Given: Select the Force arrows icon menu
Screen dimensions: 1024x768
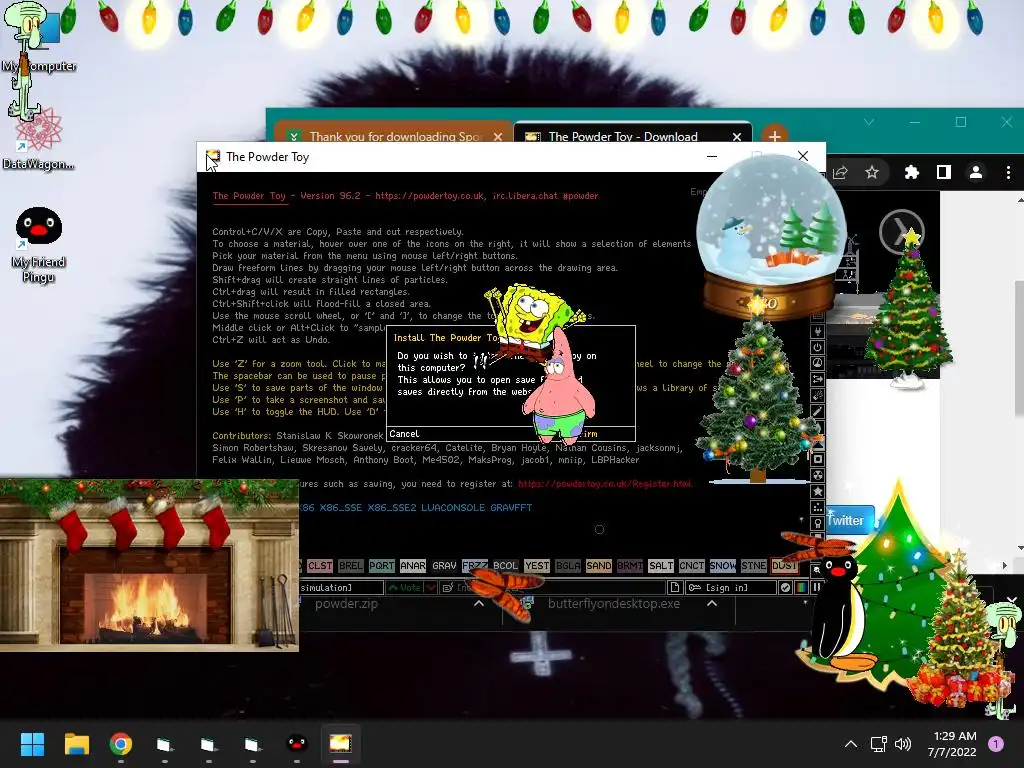Looking at the screenshot, I should click(817, 379).
